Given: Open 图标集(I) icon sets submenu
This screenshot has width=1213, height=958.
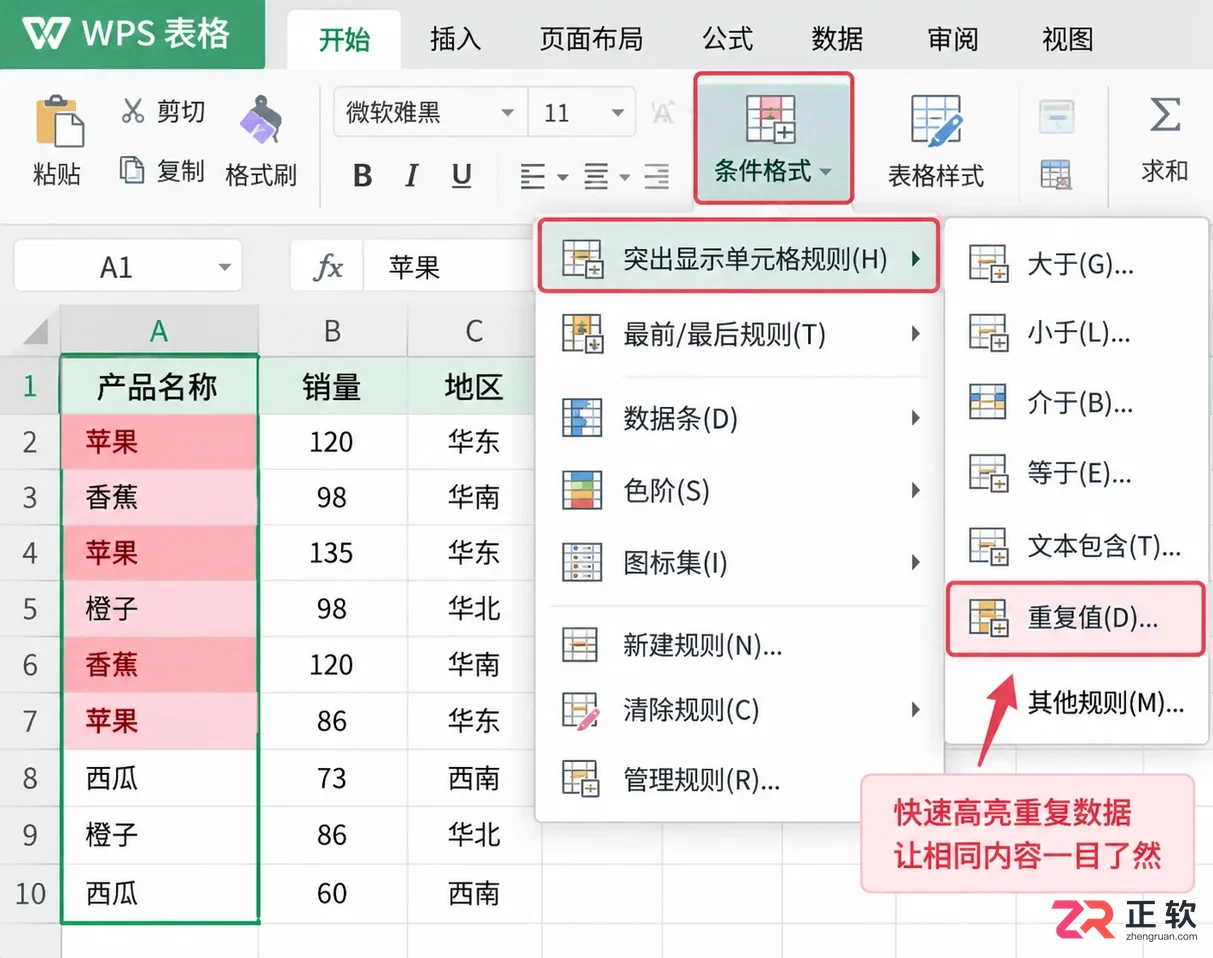Looking at the screenshot, I should (x=739, y=563).
